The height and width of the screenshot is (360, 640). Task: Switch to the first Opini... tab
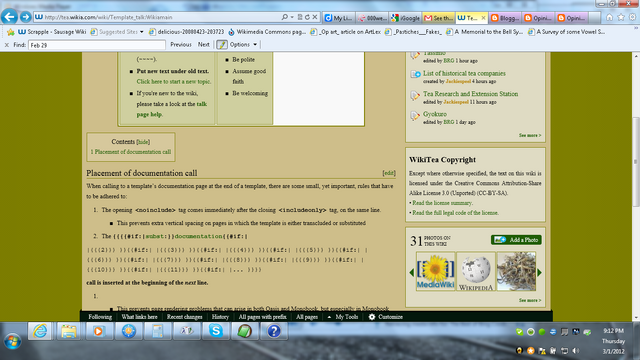pyautogui.click(x=539, y=18)
